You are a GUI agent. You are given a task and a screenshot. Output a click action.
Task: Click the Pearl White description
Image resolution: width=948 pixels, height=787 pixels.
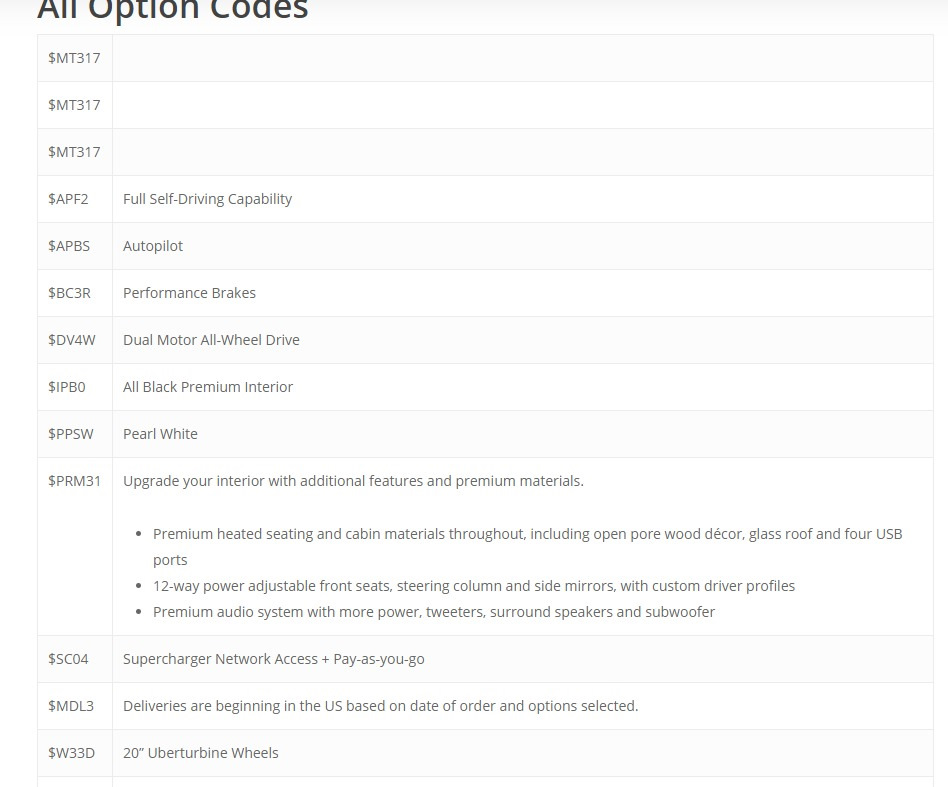pyautogui.click(x=160, y=434)
